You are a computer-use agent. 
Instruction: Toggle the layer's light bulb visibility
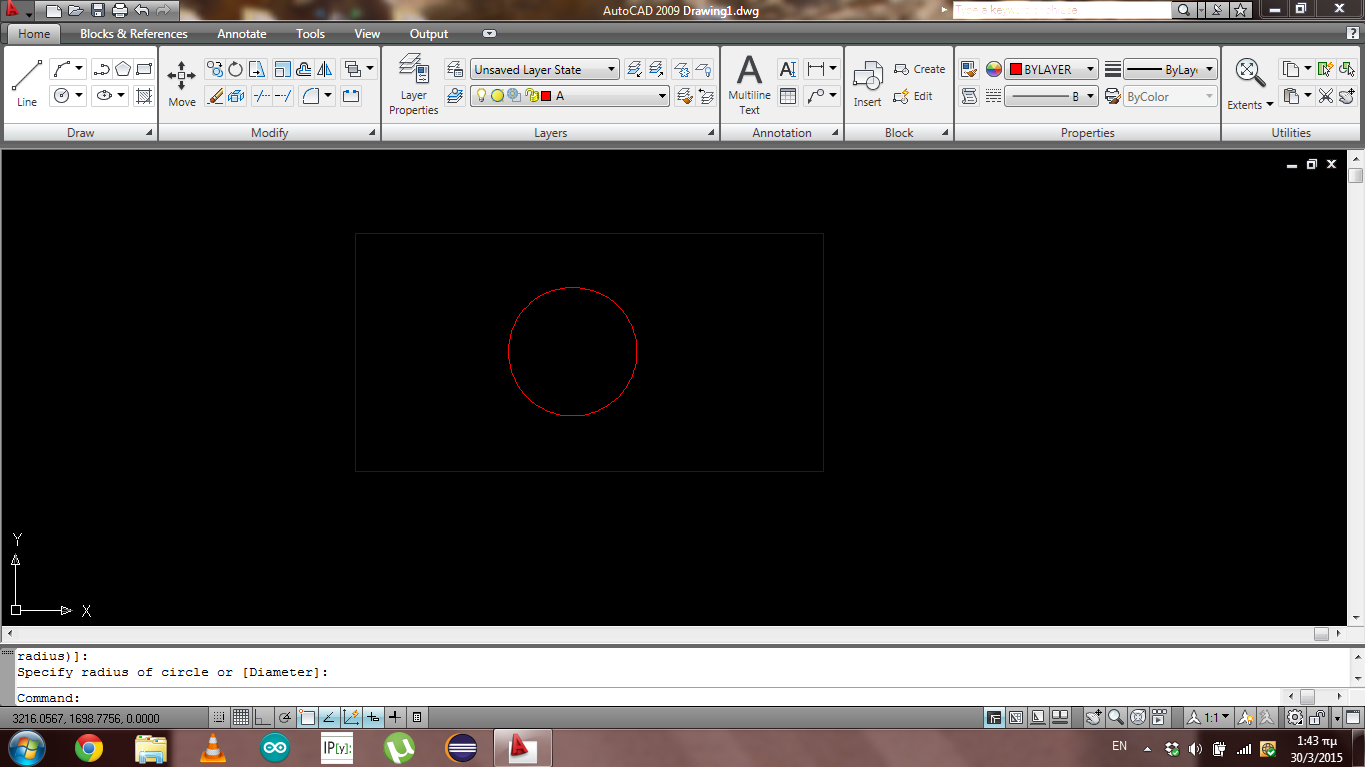coord(481,95)
